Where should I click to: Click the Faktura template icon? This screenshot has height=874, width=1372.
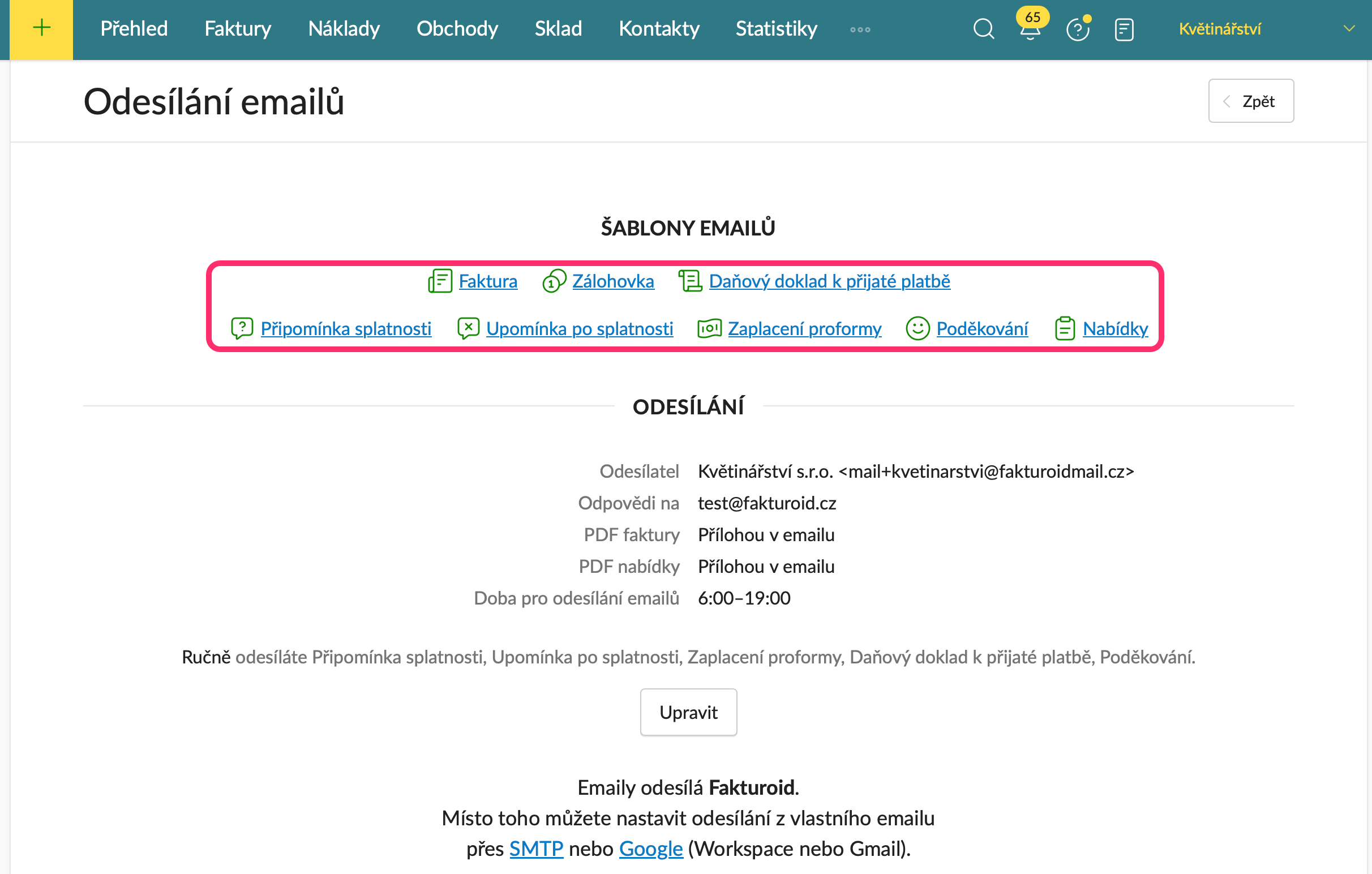(440, 281)
